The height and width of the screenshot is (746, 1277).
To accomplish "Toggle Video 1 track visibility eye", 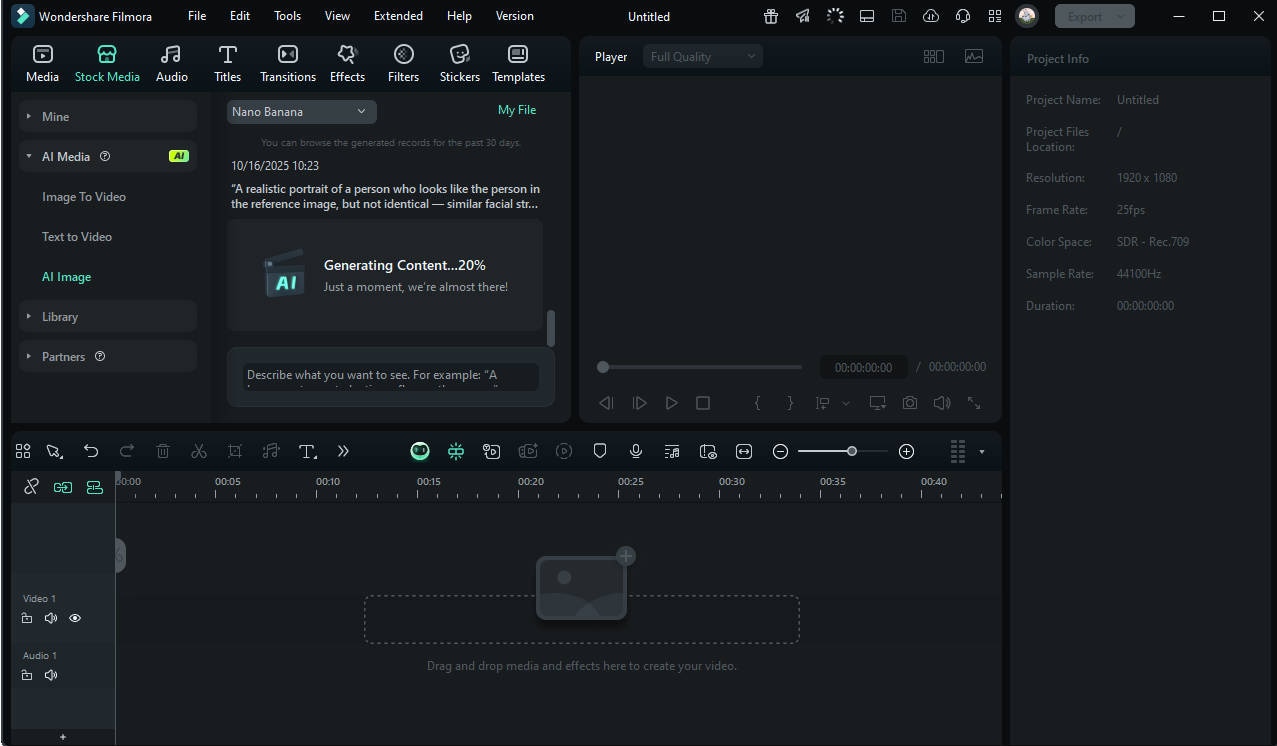I will [75, 618].
